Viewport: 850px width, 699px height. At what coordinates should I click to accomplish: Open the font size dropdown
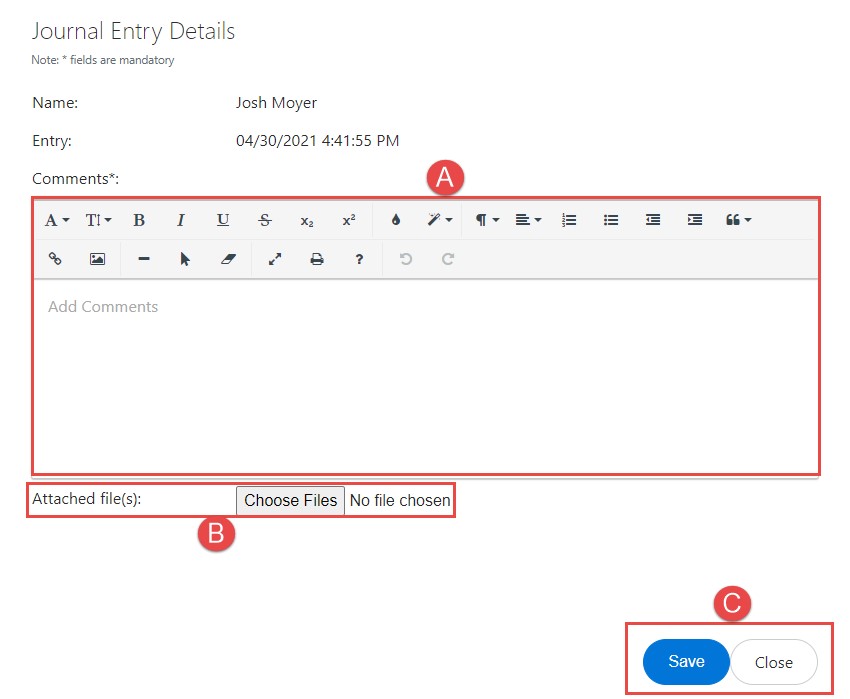coord(98,220)
